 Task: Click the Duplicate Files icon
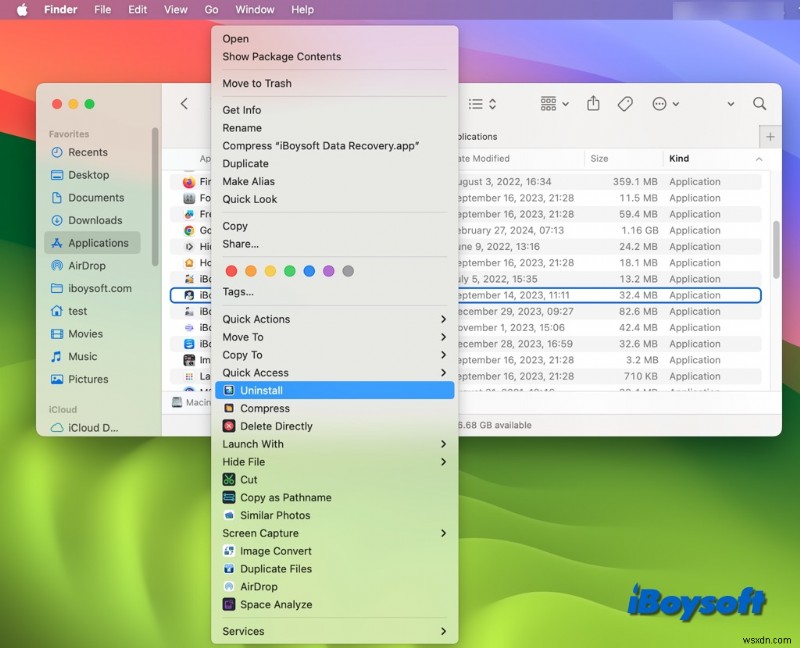(x=229, y=569)
